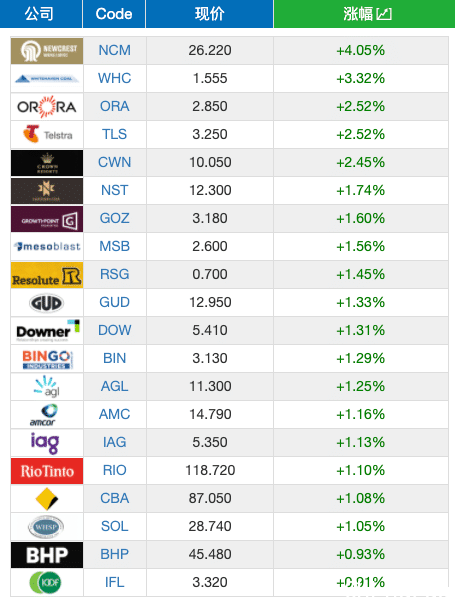Screen dimensions: 455x603
Task: Click the chart icon in 涨幅 header
Action: pos(384,14)
